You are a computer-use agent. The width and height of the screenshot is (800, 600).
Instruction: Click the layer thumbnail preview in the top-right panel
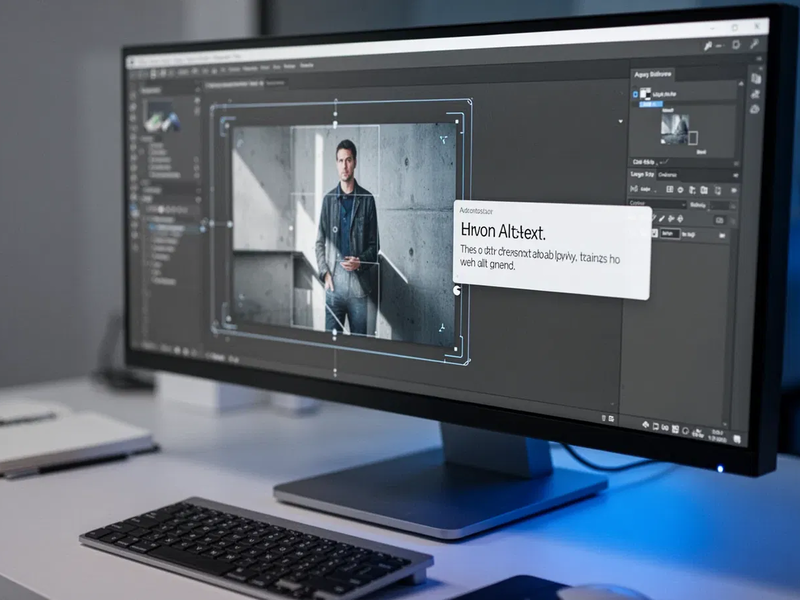(x=675, y=127)
